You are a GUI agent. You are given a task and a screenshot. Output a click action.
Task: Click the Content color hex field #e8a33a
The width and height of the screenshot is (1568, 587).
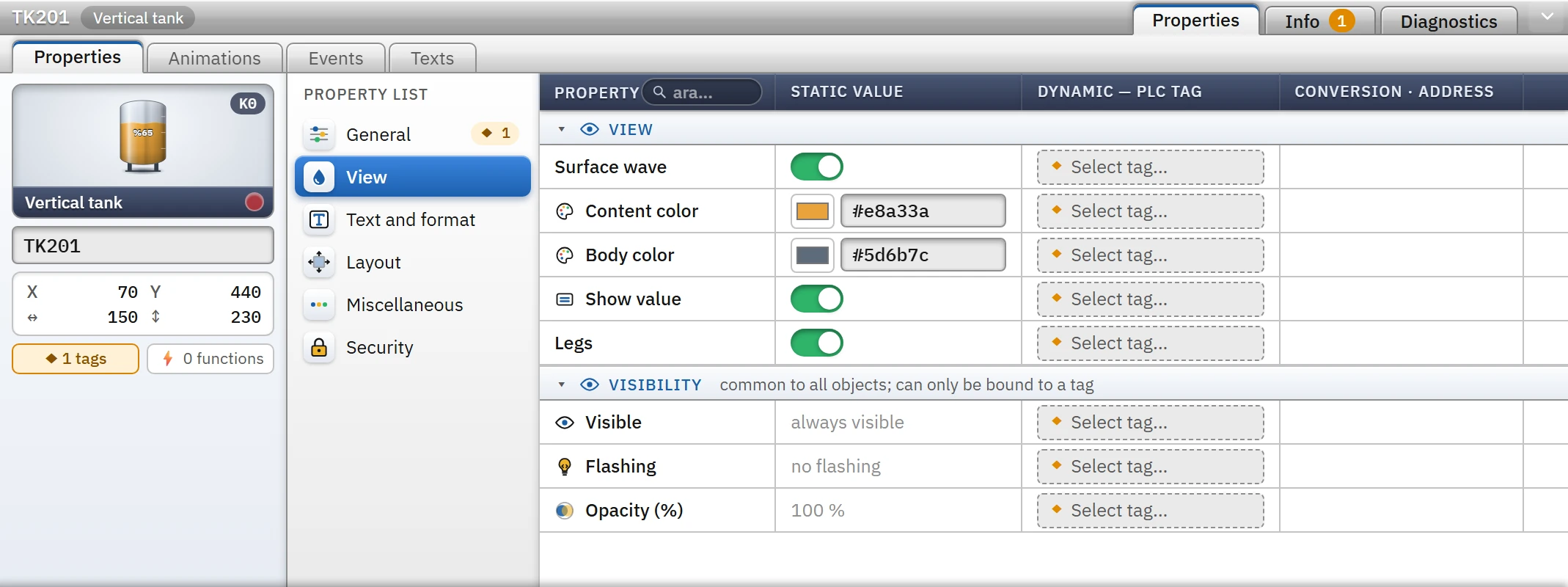(923, 211)
